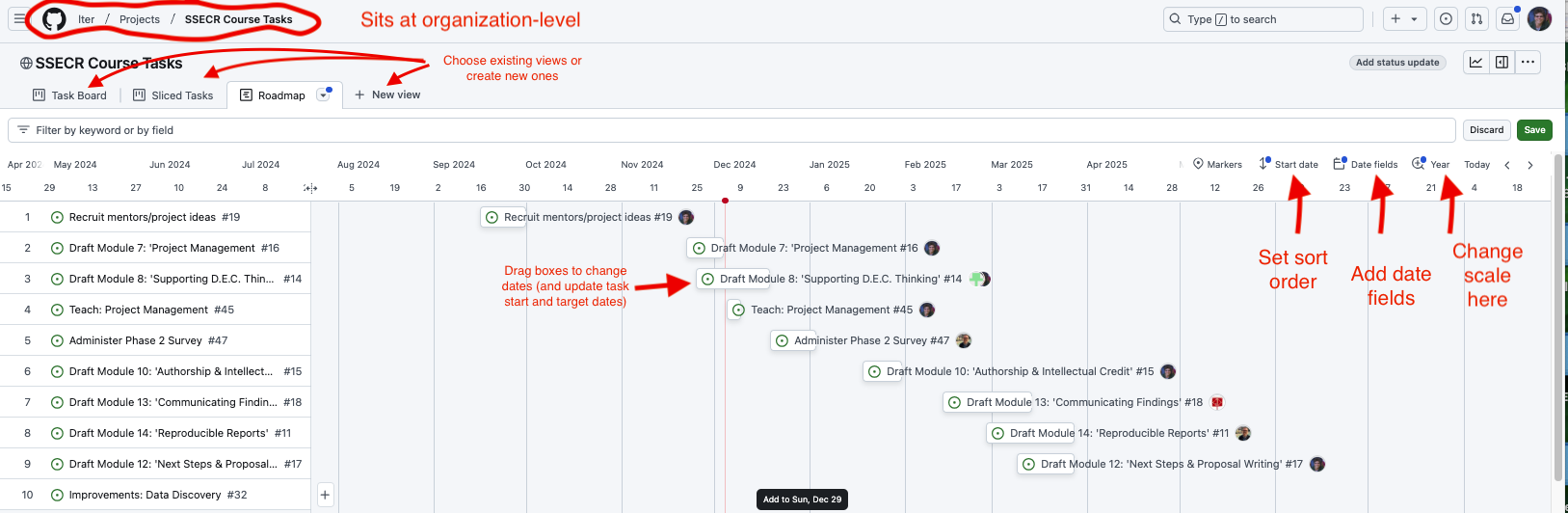
Task: Click the search box 'Type / to search'
Action: tap(1263, 19)
